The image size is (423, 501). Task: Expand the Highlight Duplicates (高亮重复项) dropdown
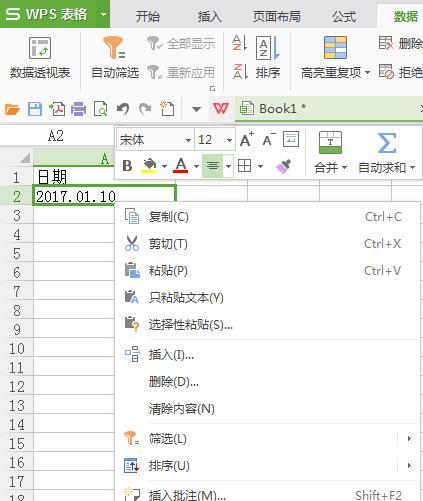(367, 72)
